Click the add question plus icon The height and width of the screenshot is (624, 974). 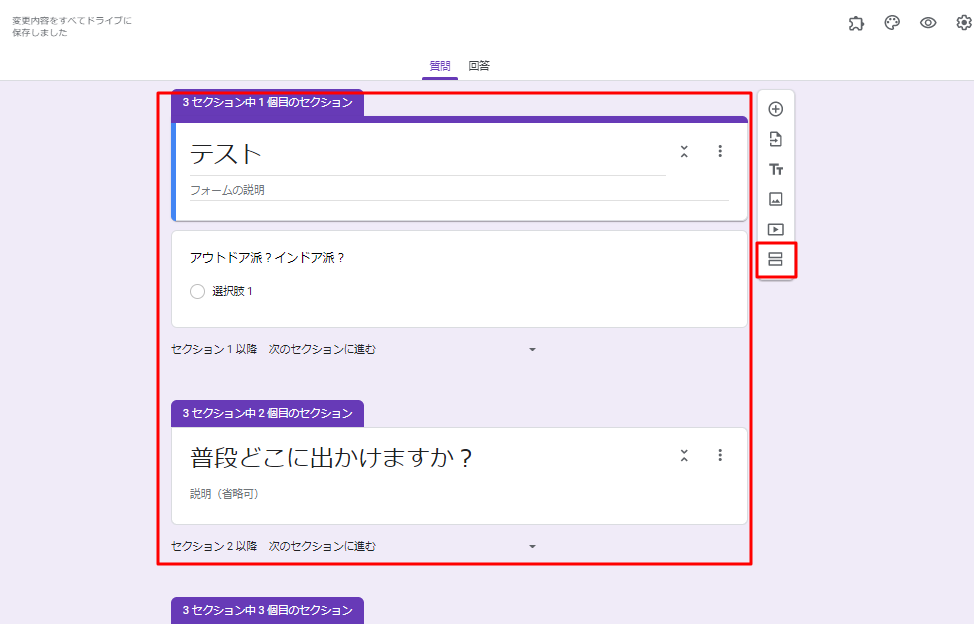click(x=775, y=109)
